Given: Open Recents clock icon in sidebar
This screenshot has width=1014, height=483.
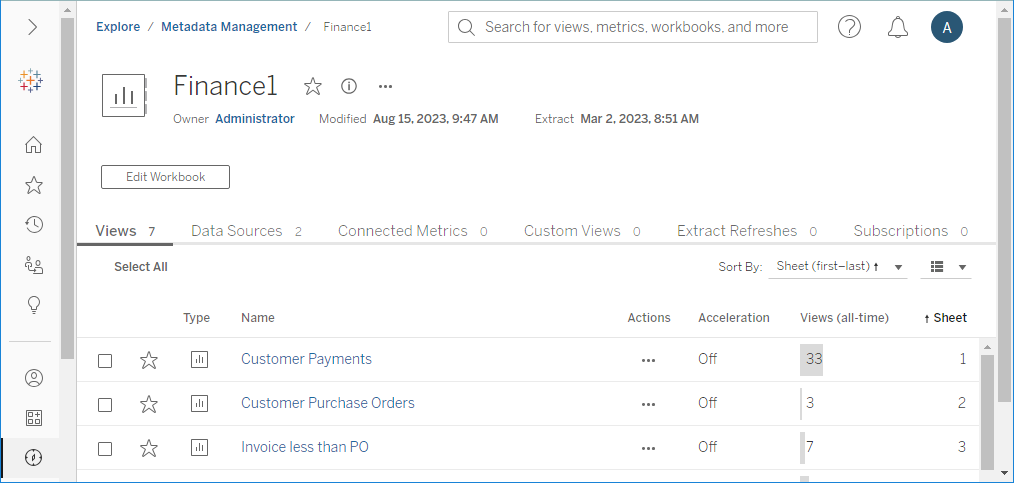Looking at the screenshot, I should [x=33, y=225].
